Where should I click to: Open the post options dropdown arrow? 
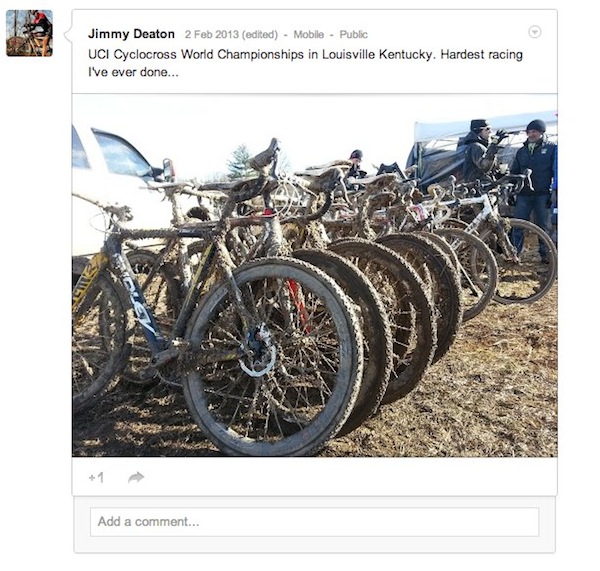pyautogui.click(x=535, y=32)
